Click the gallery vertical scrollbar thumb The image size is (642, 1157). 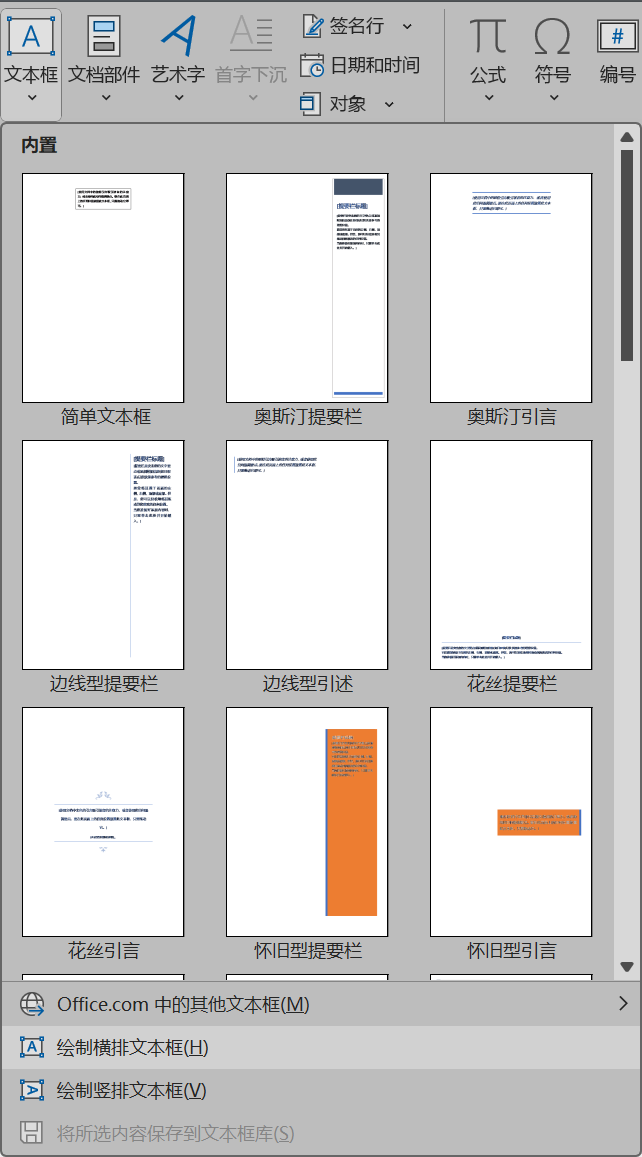click(627, 255)
